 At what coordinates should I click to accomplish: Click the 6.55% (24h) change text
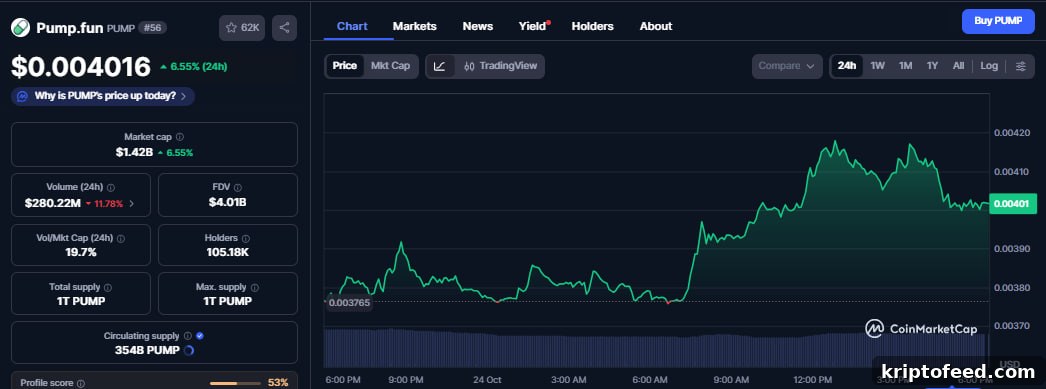point(199,67)
